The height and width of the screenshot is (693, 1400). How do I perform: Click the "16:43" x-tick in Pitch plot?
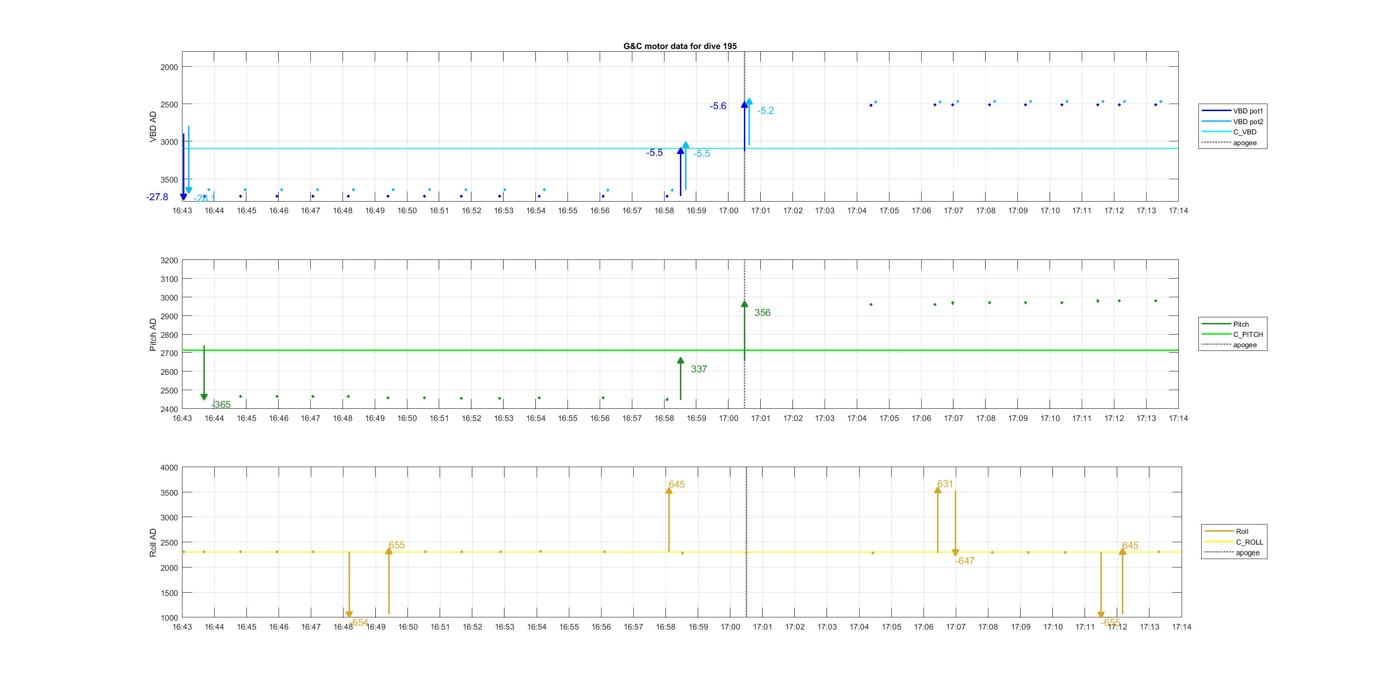tap(182, 418)
